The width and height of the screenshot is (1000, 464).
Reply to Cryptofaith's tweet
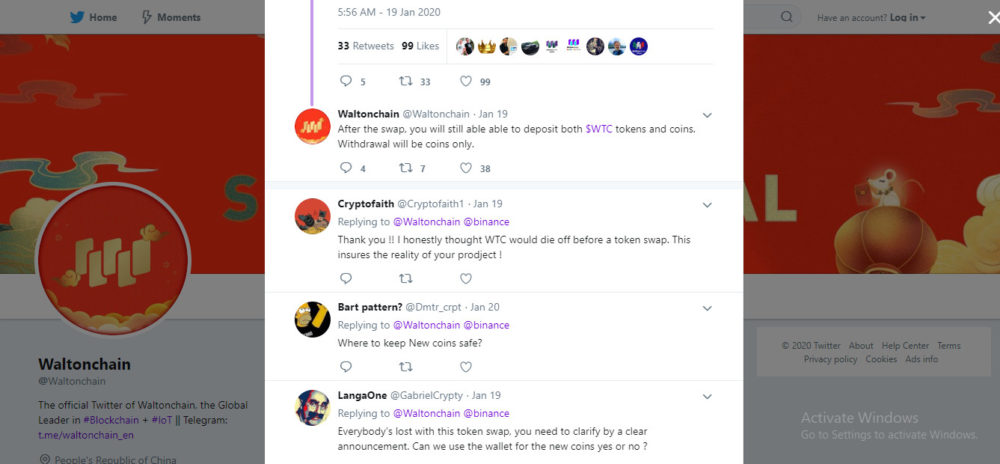coord(346,279)
